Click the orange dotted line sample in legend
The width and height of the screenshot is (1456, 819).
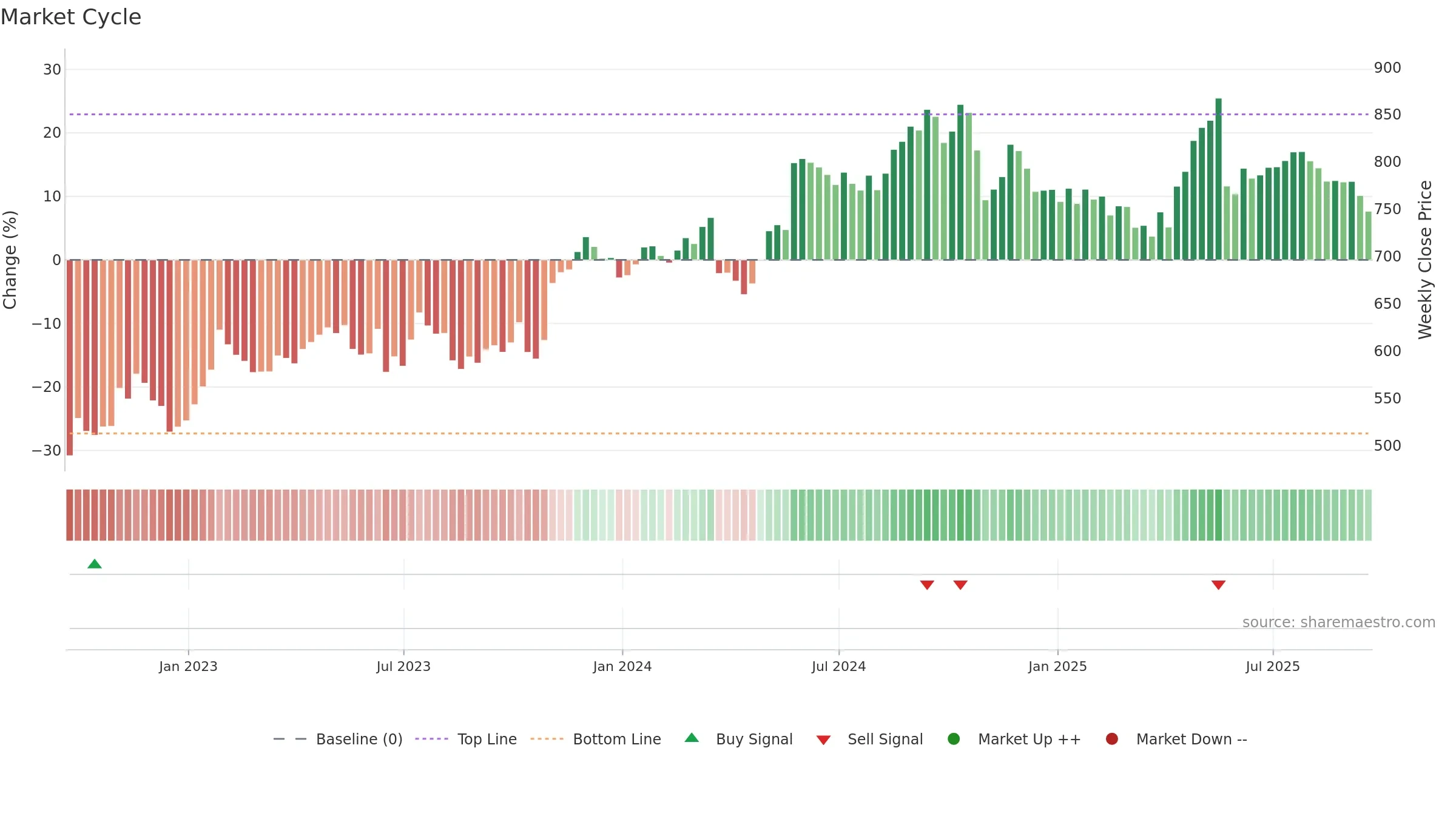[x=547, y=739]
